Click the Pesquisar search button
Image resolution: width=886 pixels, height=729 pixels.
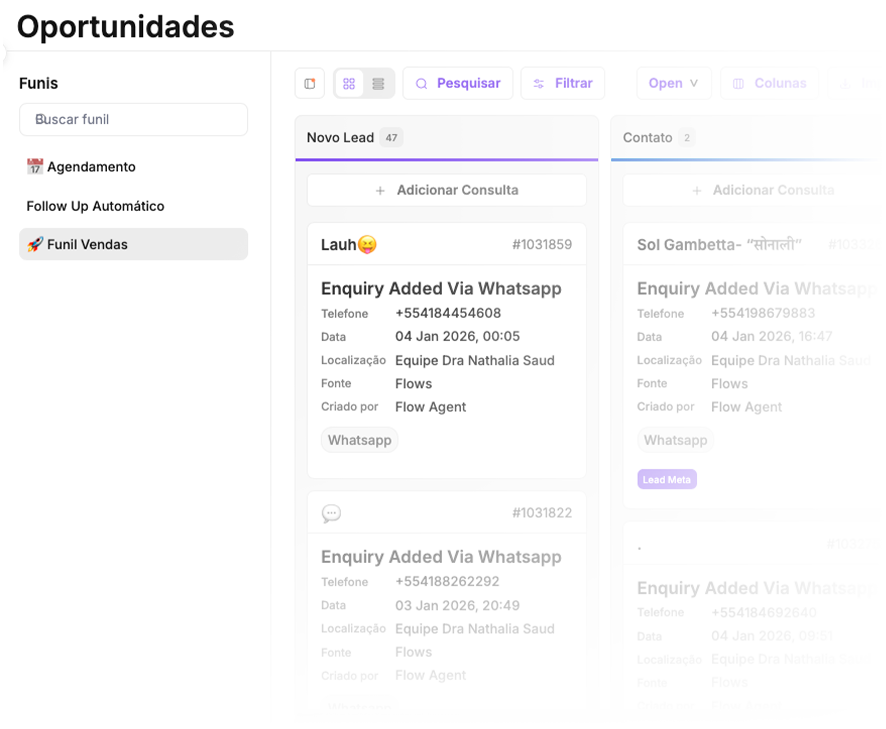click(x=458, y=84)
